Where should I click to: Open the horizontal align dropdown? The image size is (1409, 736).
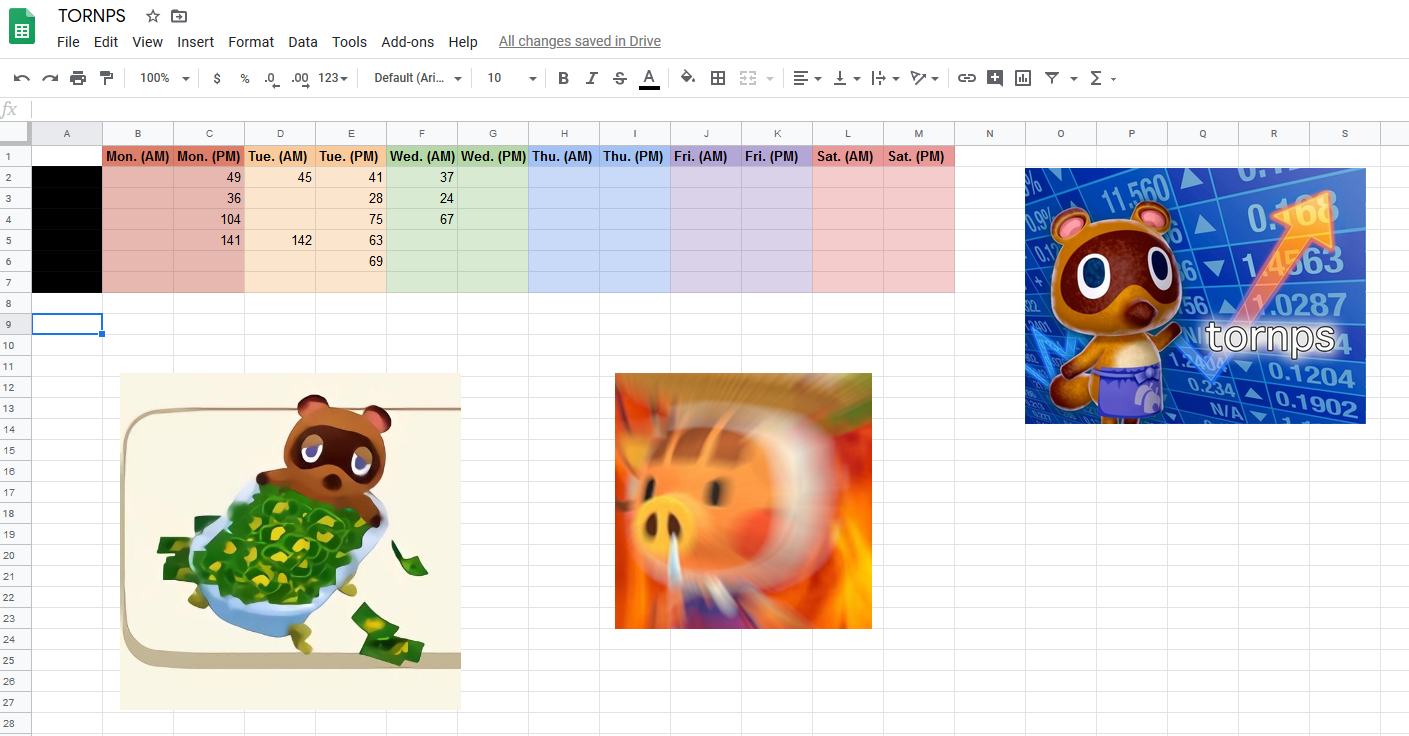point(807,78)
